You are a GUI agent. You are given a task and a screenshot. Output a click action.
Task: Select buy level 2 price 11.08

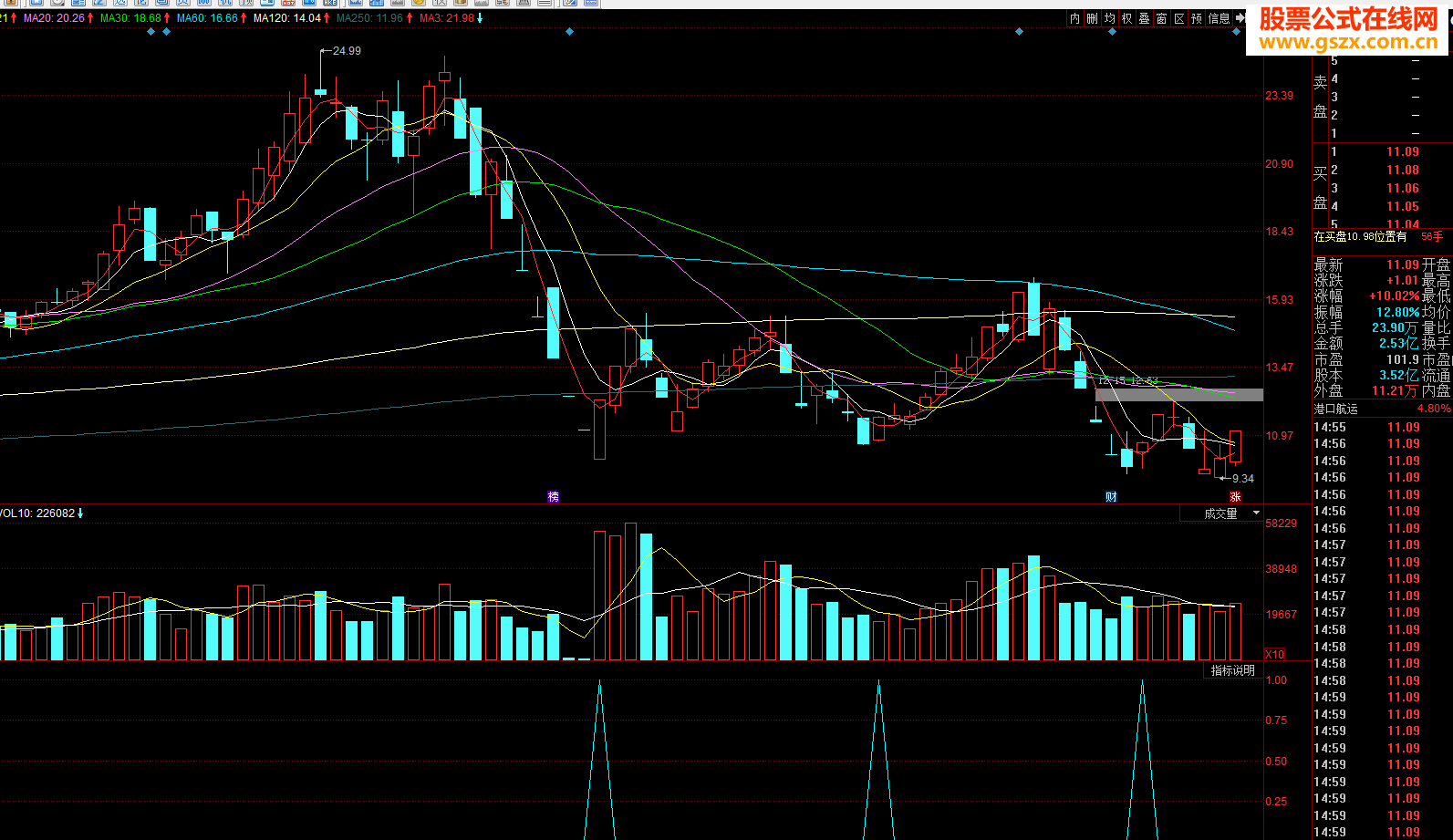[1403, 170]
